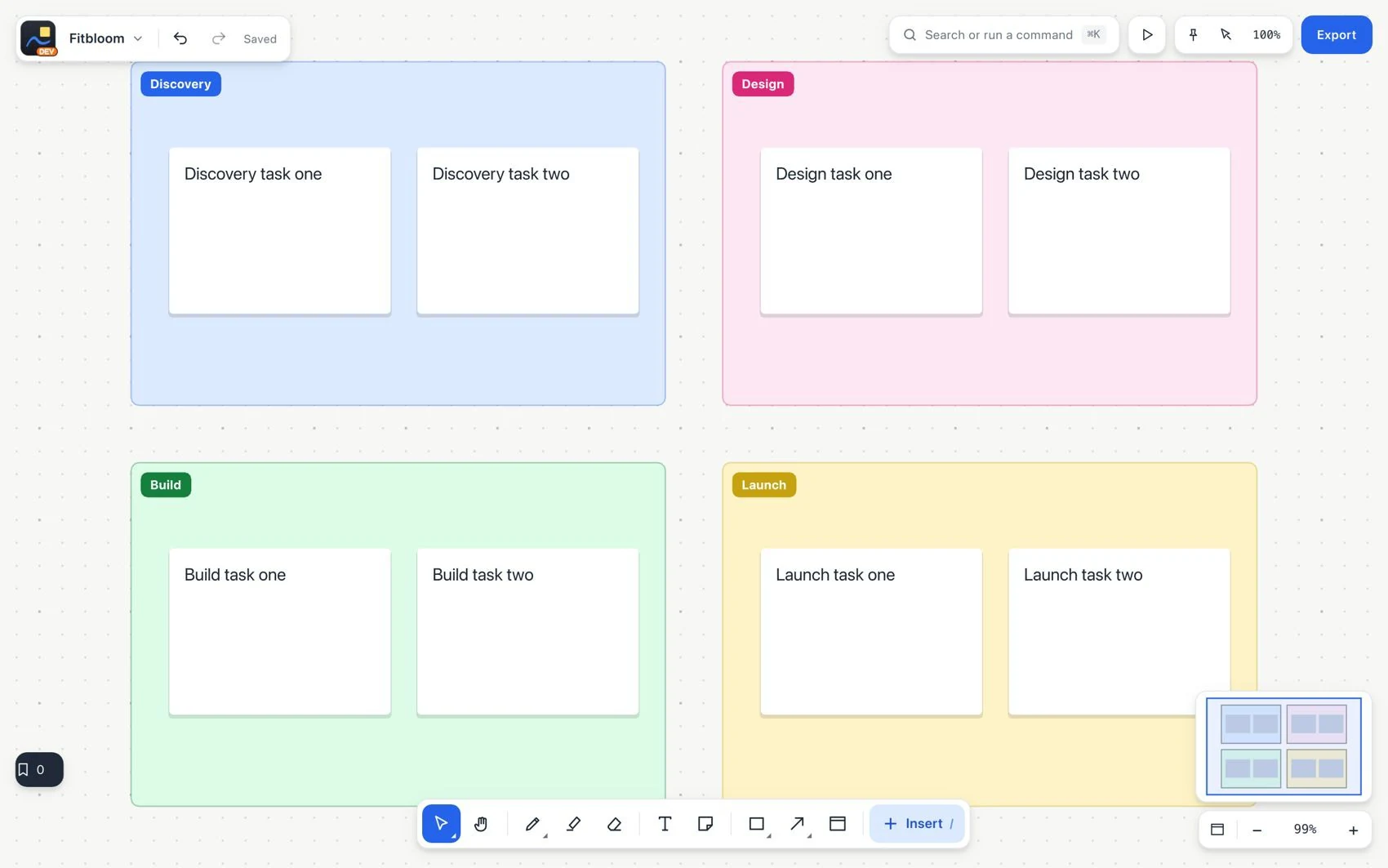Zoom out with the minus button

tap(1257, 830)
